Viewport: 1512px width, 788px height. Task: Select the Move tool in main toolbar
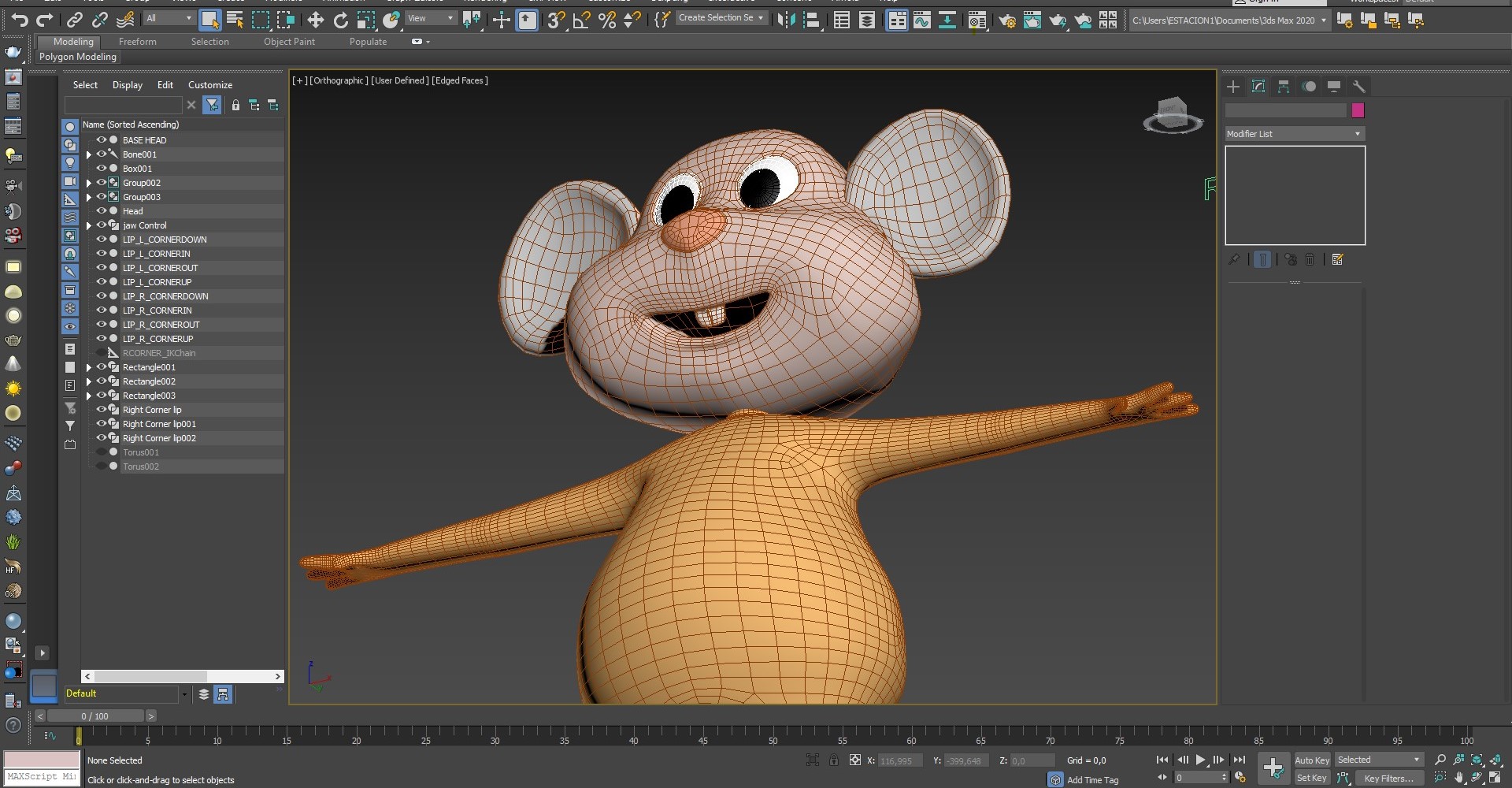coord(315,20)
